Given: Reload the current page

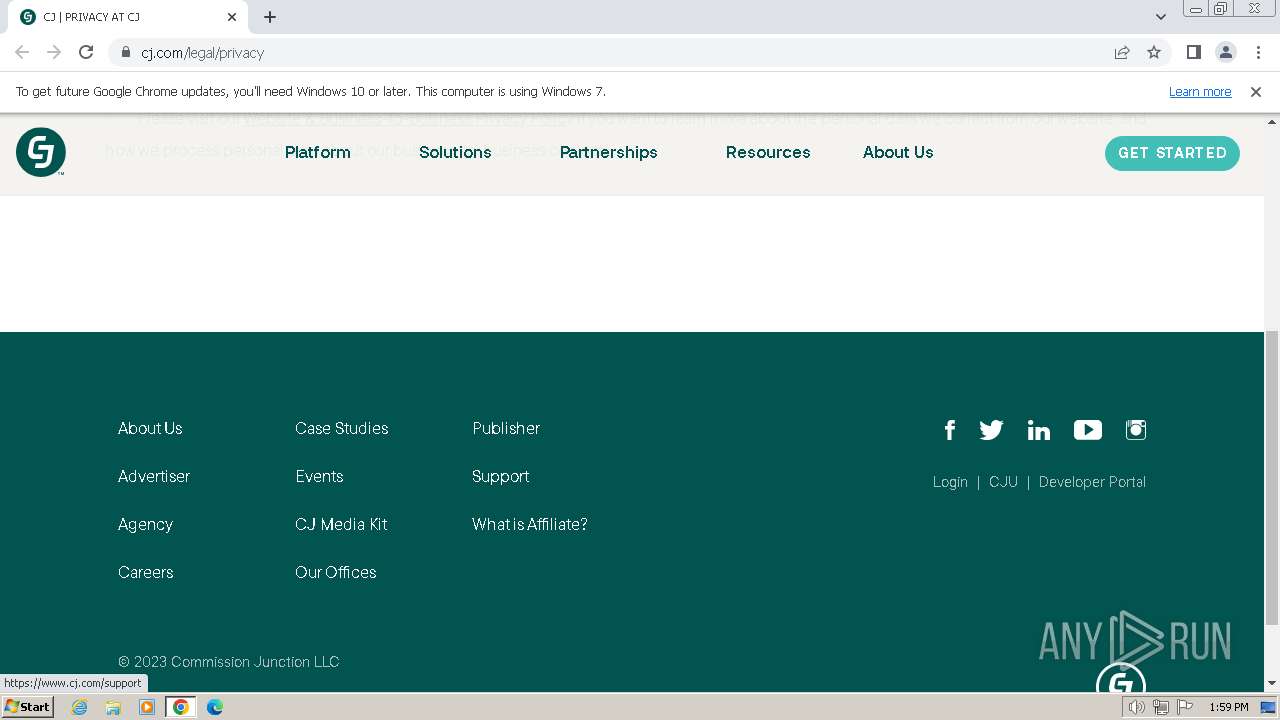Looking at the screenshot, I should 86,52.
